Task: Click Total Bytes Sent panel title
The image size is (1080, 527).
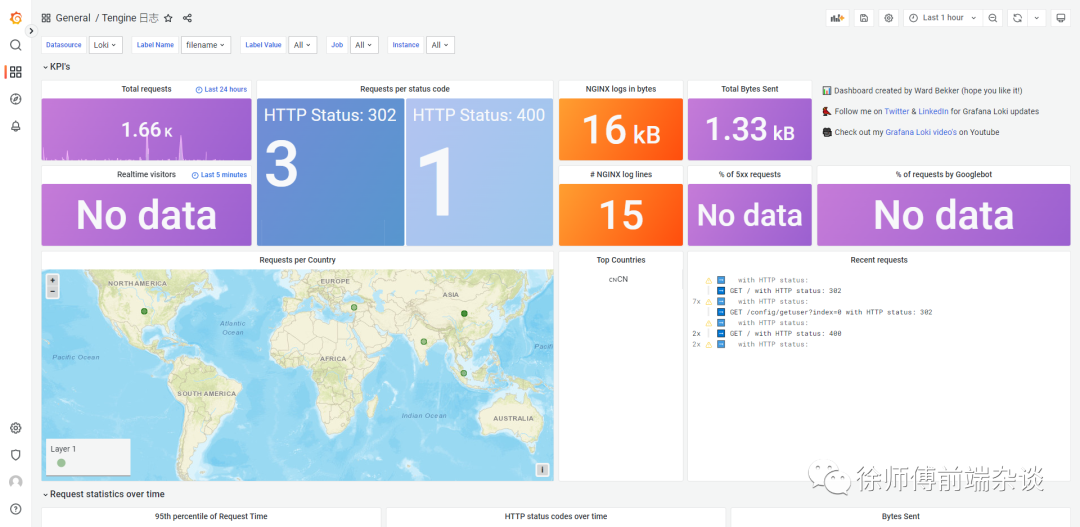Action: 749,89
